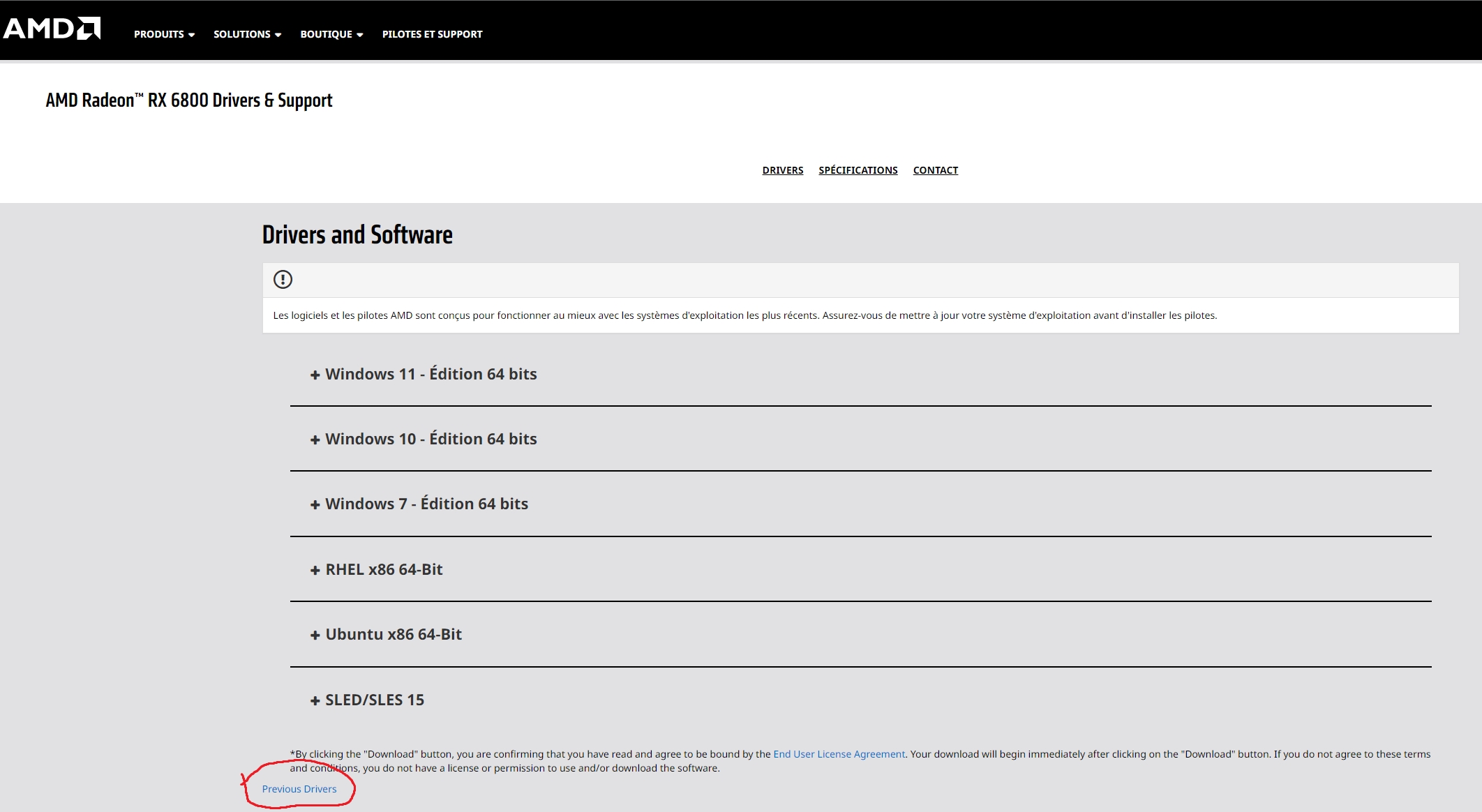1482x812 pixels.
Task: Open the End User License Agreement link
Action: [839, 754]
